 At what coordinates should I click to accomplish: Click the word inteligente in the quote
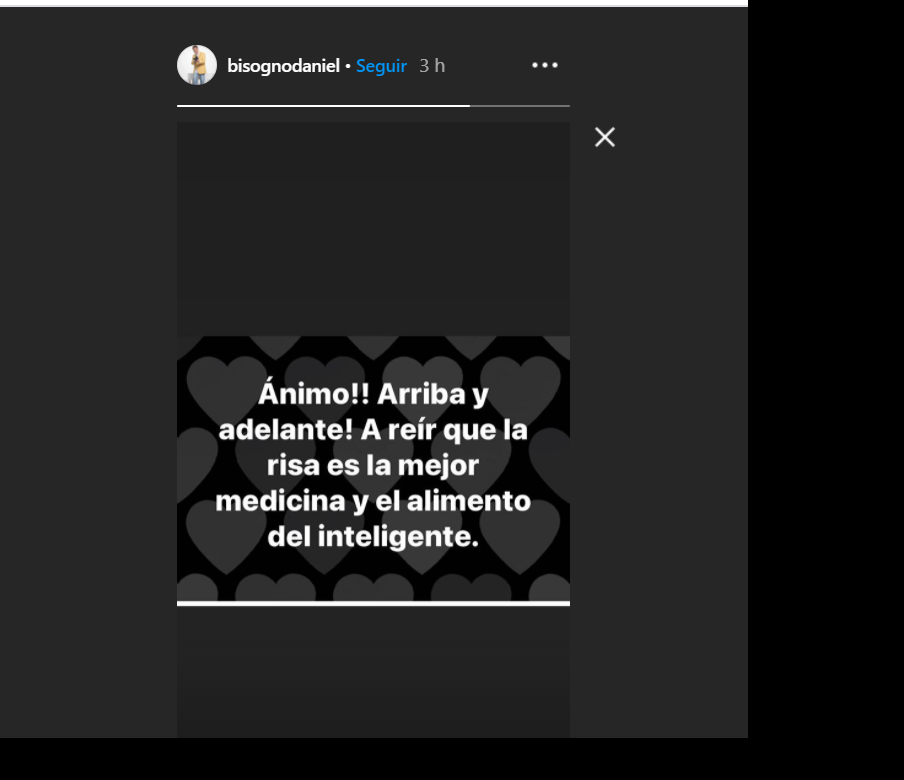pos(398,537)
